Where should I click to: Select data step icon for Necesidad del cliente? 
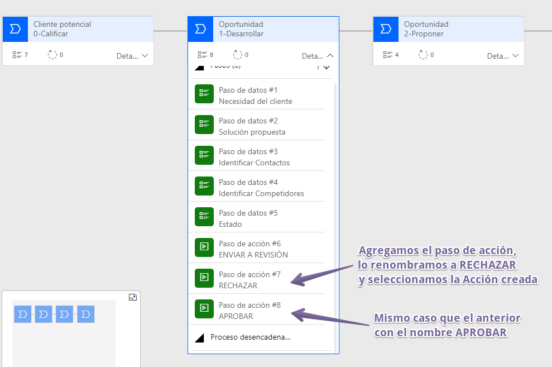click(204, 94)
